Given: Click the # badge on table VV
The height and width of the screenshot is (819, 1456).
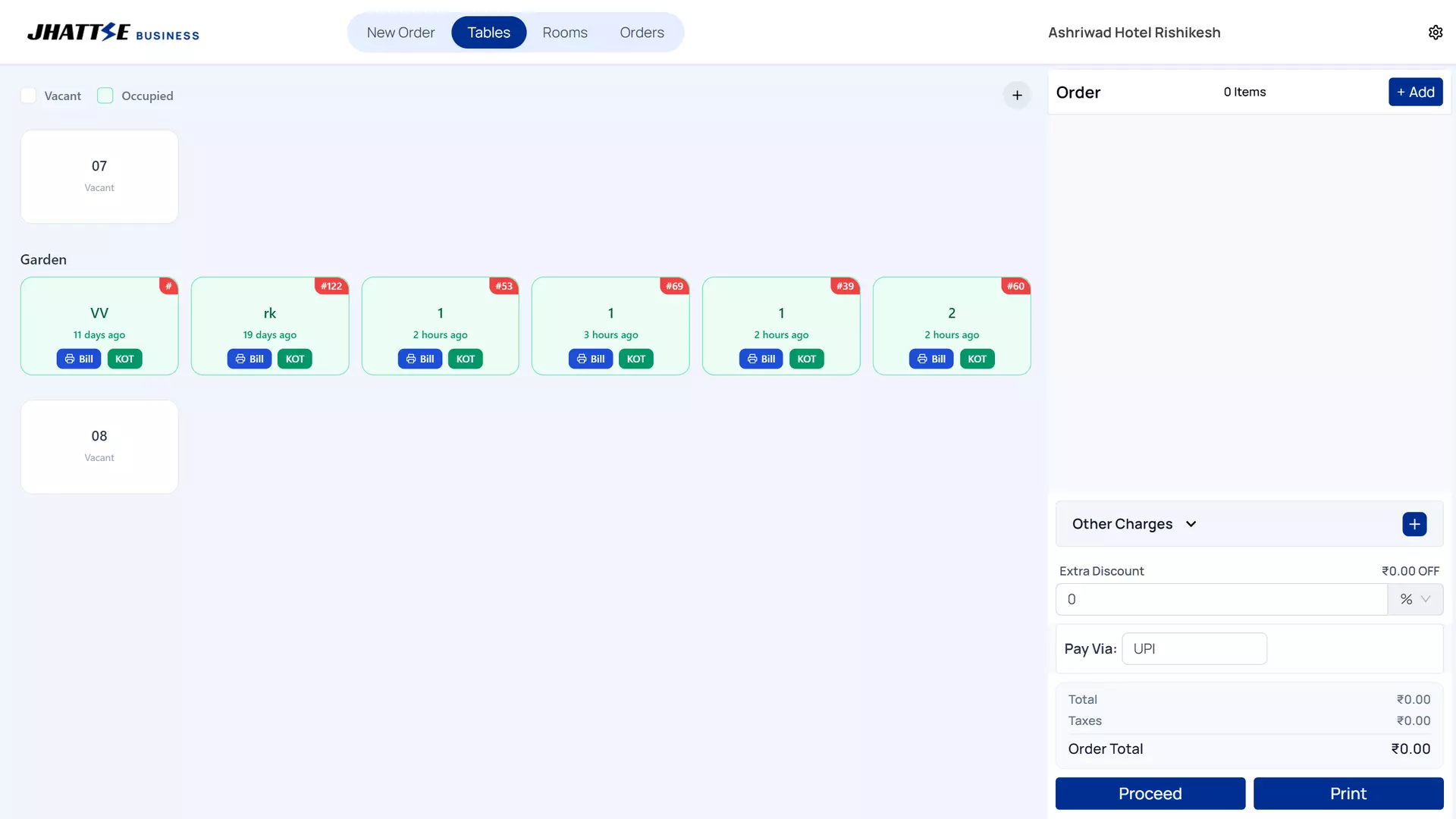Looking at the screenshot, I should pos(168,286).
